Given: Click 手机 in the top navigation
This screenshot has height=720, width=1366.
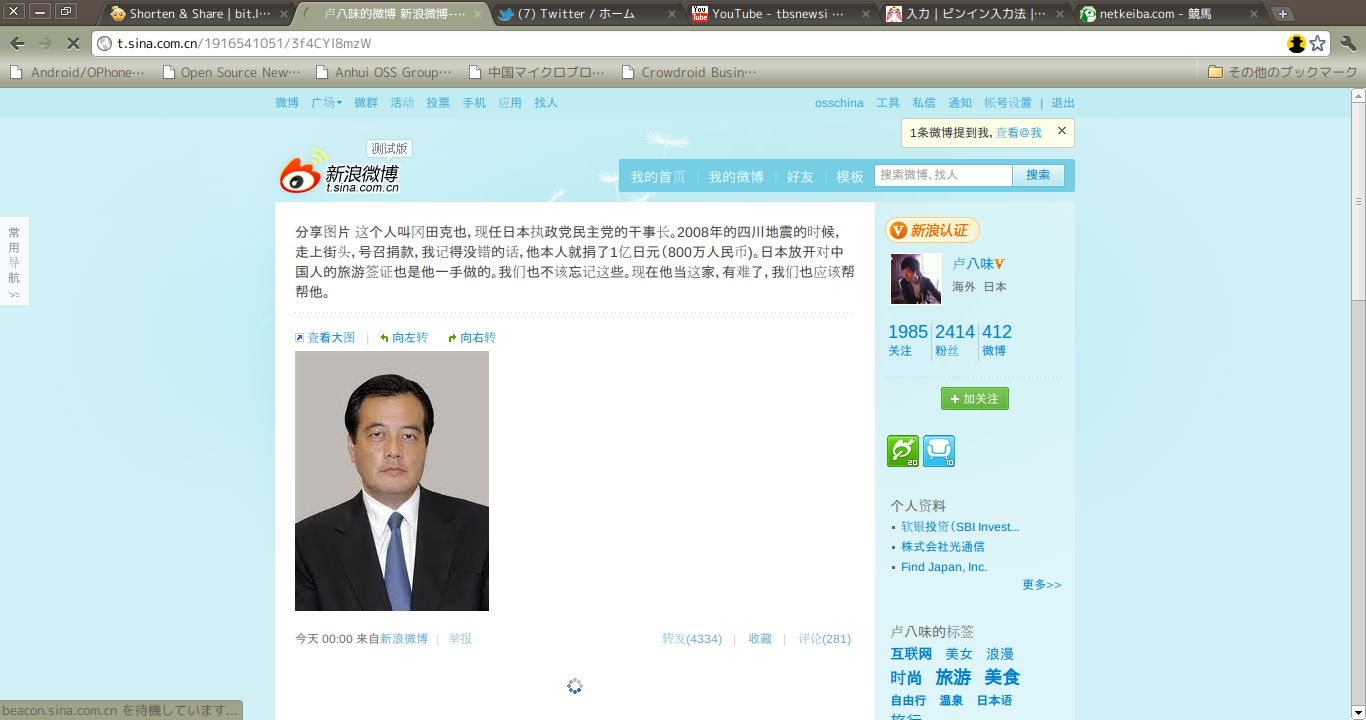Looking at the screenshot, I should coord(474,103).
